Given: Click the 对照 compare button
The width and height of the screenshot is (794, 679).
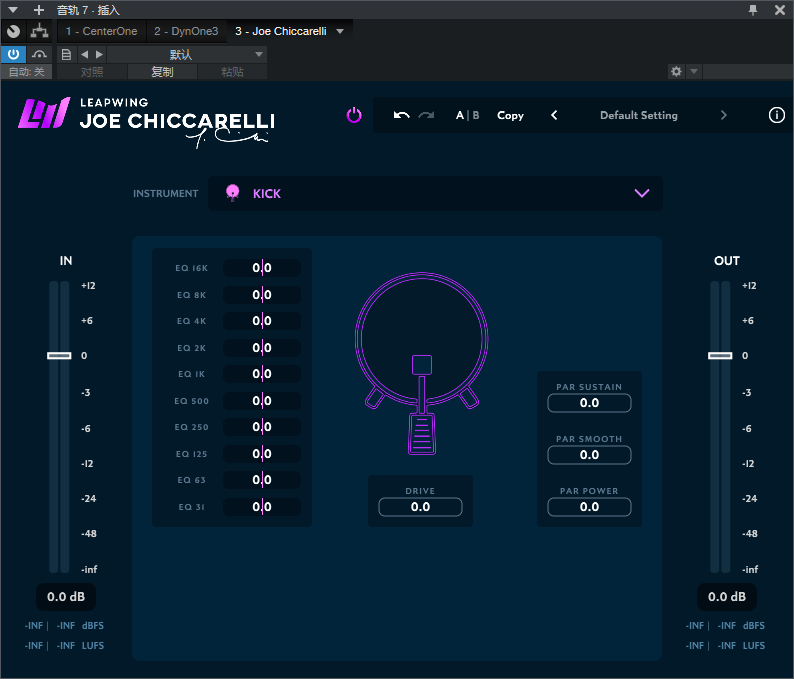Looking at the screenshot, I should pyautogui.click(x=92, y=72).
